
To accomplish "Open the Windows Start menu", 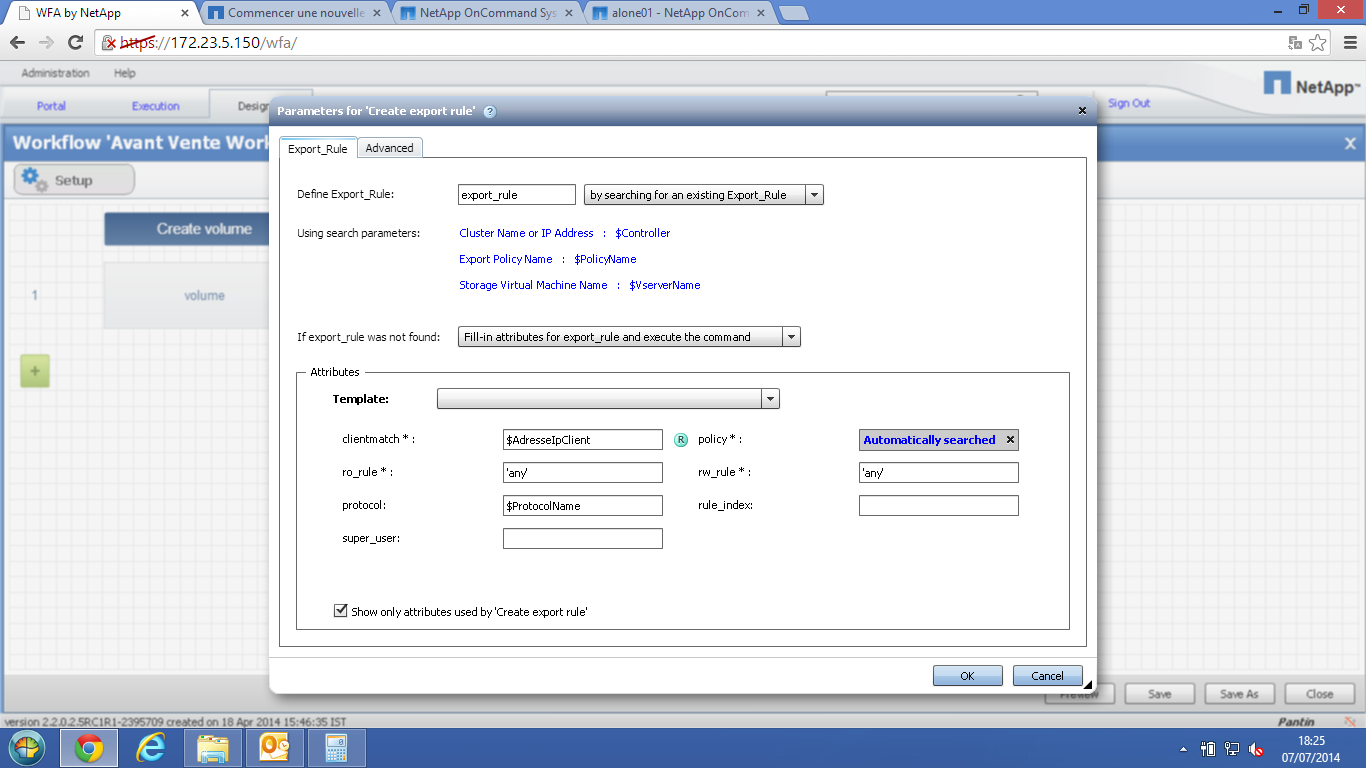I will coord(28,748).
